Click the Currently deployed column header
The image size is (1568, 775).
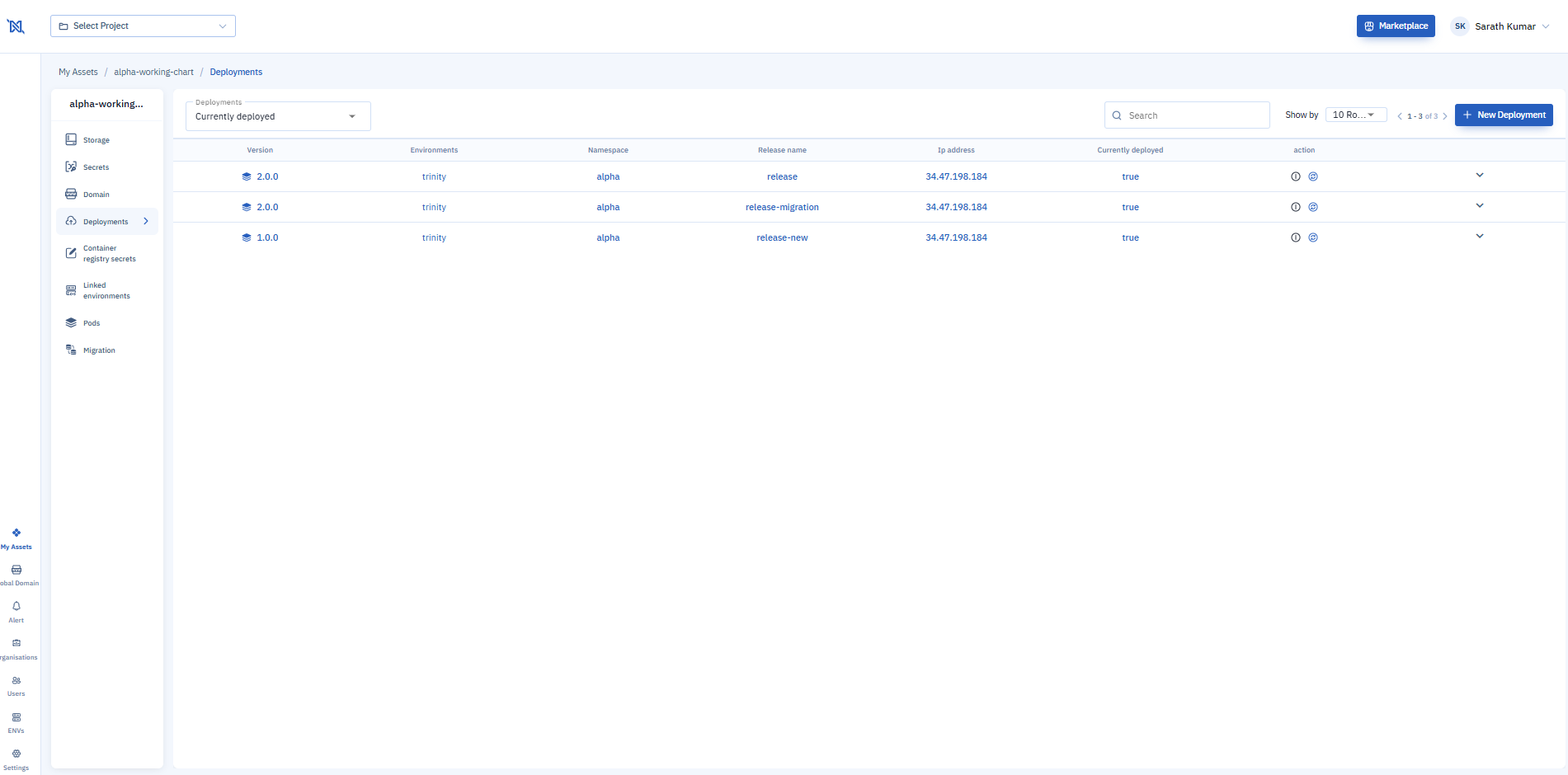tap(1130, 150)
